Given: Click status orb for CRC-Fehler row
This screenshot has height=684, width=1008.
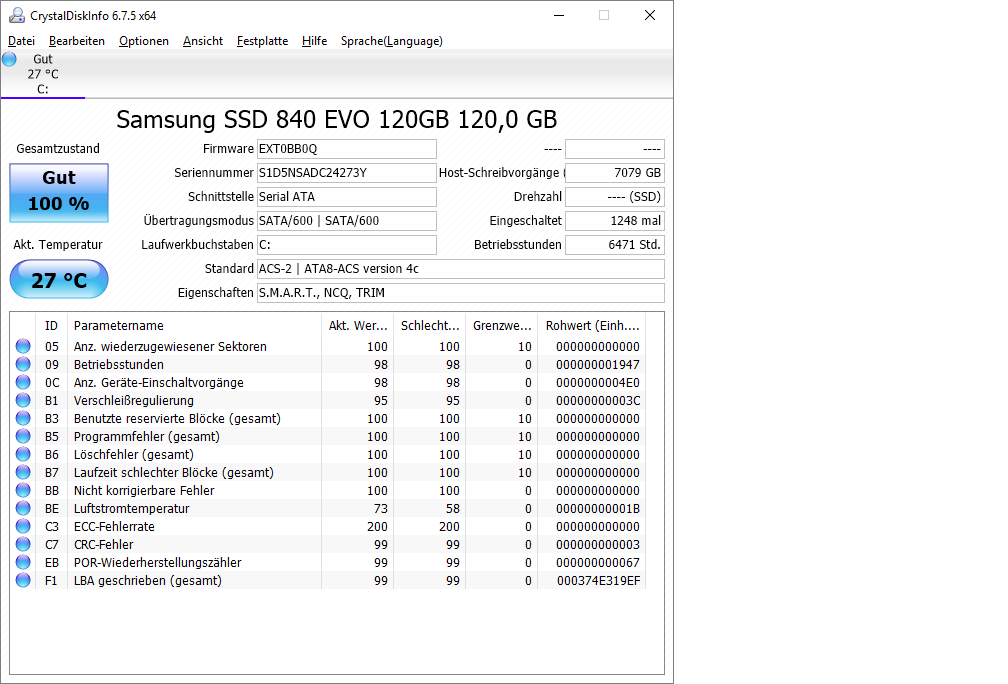Looking at the screenshot, I should [x=23, y=544].
